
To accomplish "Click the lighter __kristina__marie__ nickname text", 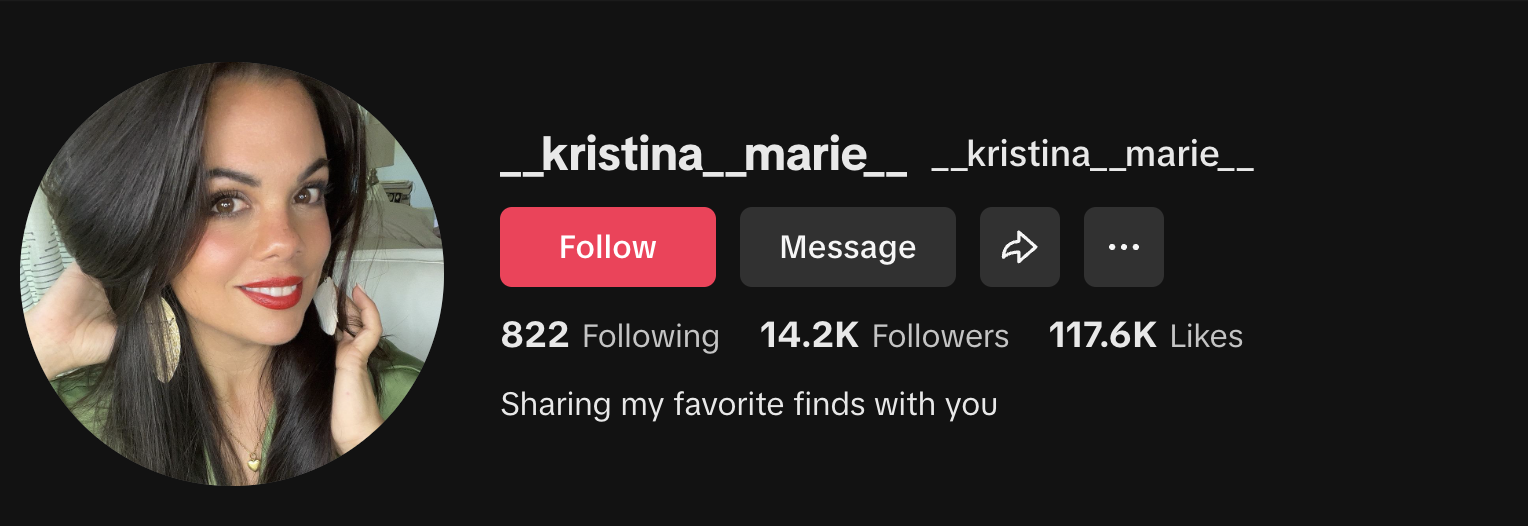I will [x=1092, y=156].
